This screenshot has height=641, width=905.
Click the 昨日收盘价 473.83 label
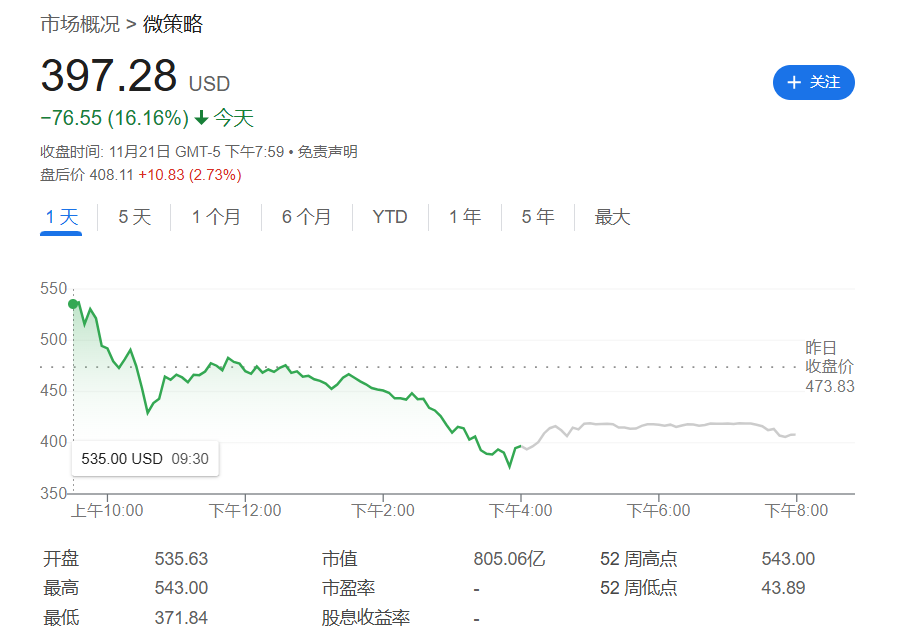[829, 367]
